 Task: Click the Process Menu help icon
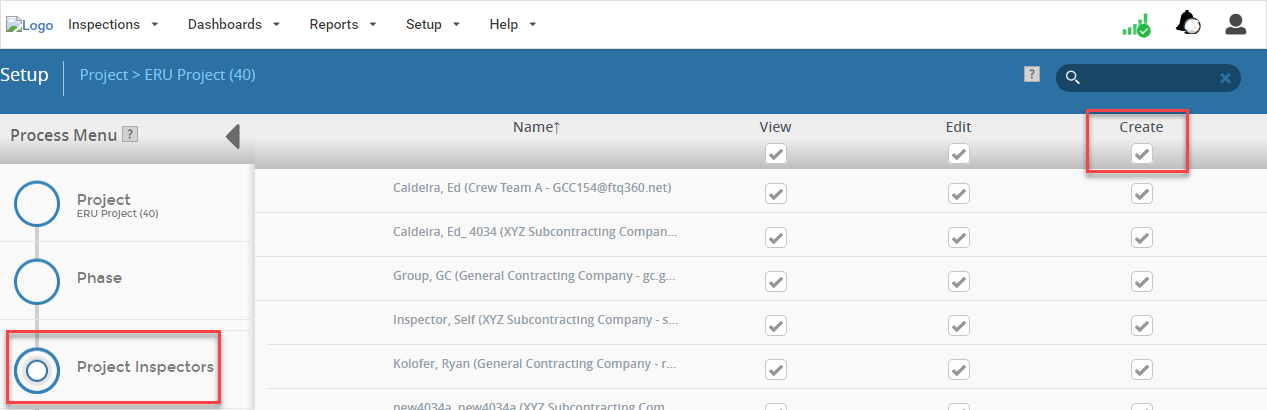pos(130,135)
